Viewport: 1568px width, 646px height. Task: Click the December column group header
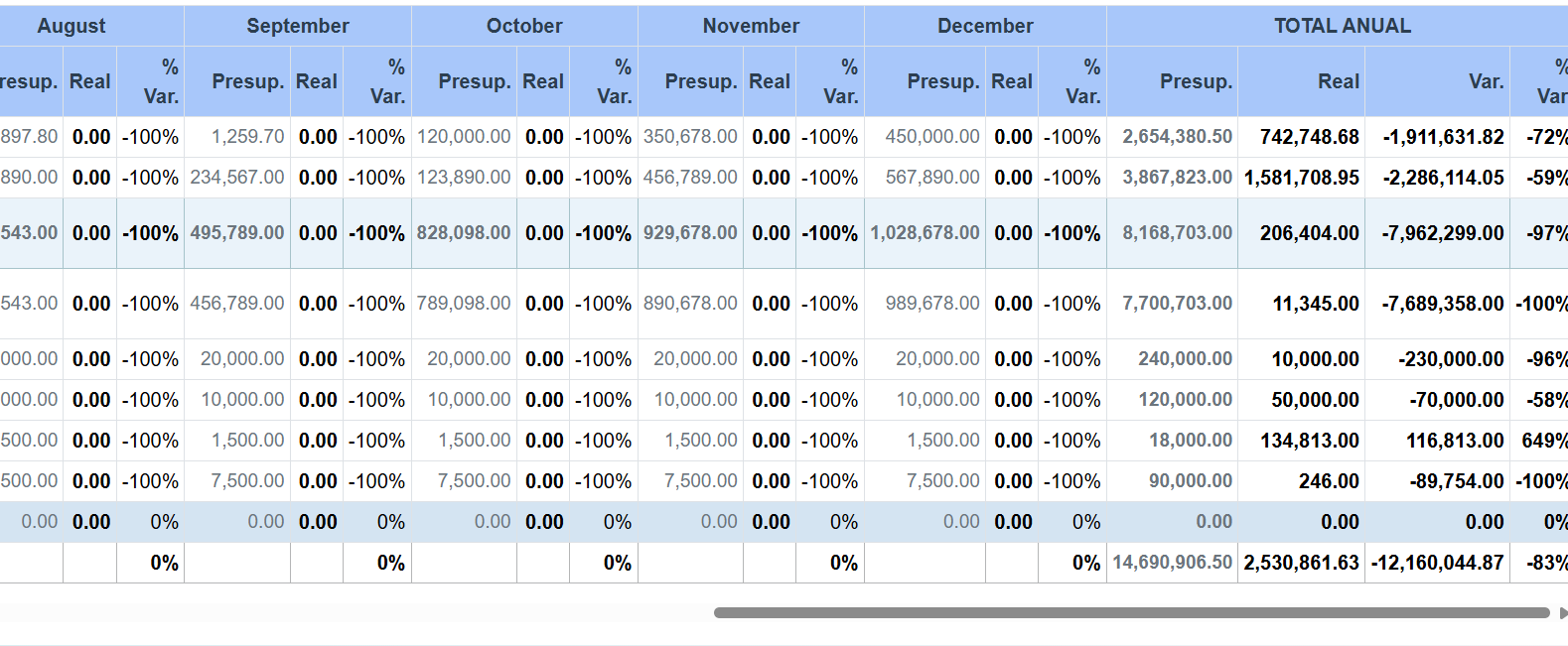point(984,26)
